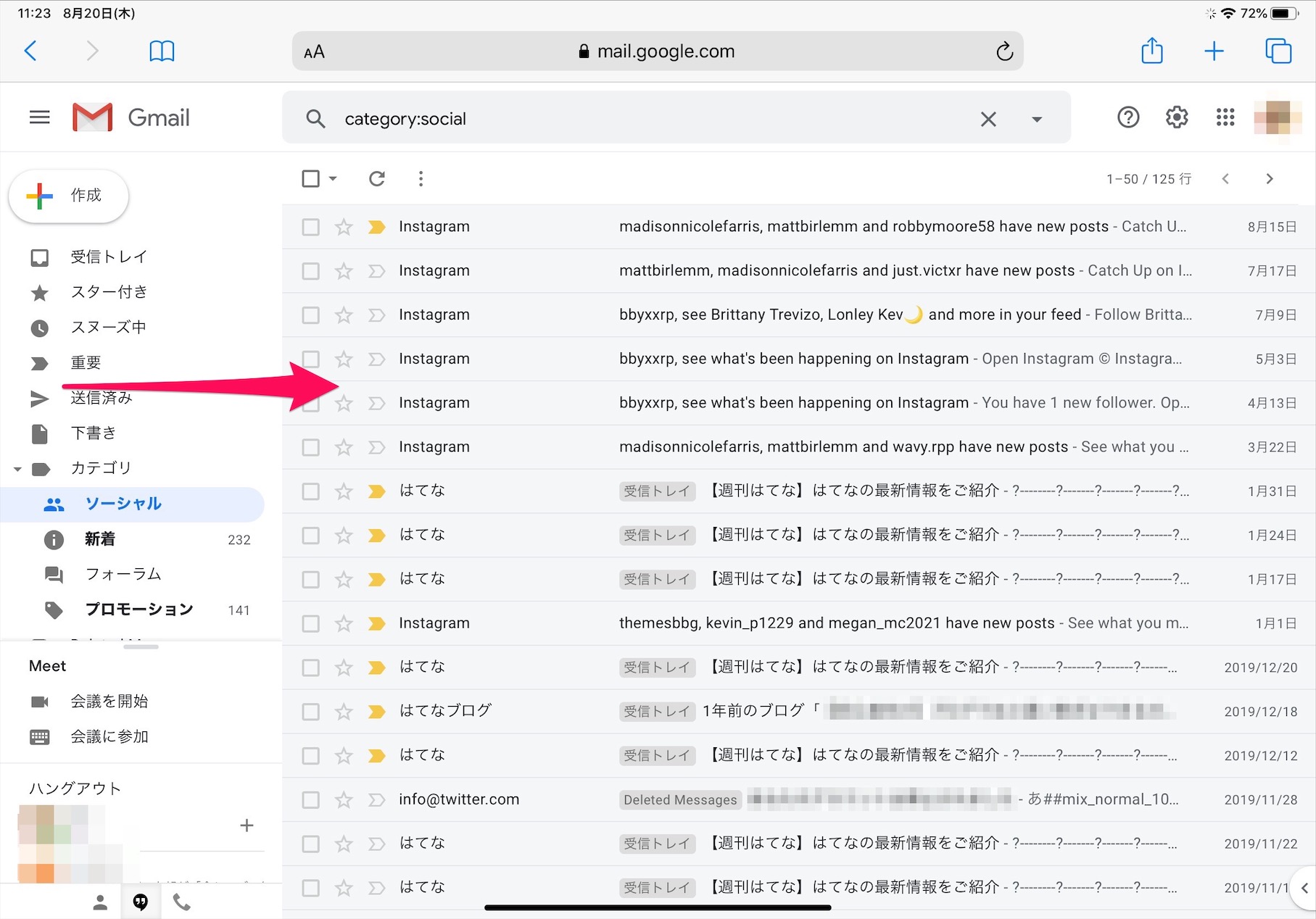The image size is (1316, 919).
Task: Show Safari tab overview icon
Action: 1278,51
